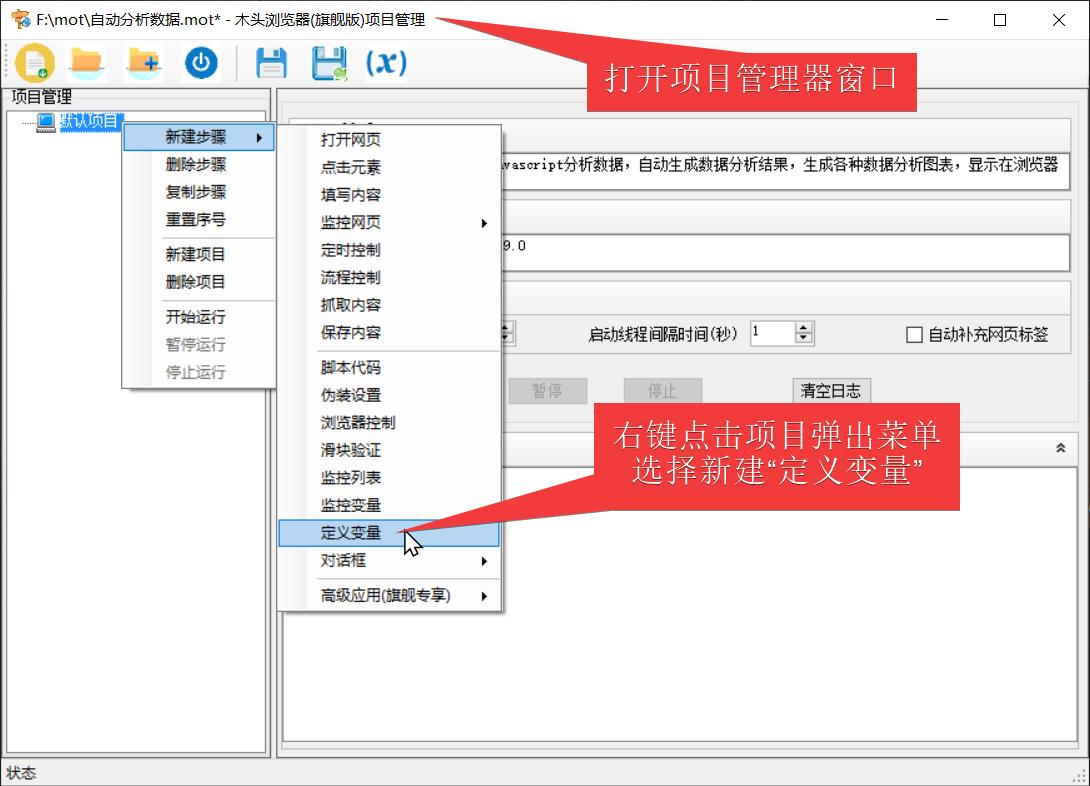Click the blue power run icon
1090x786 pixels.
coord(201,63)
